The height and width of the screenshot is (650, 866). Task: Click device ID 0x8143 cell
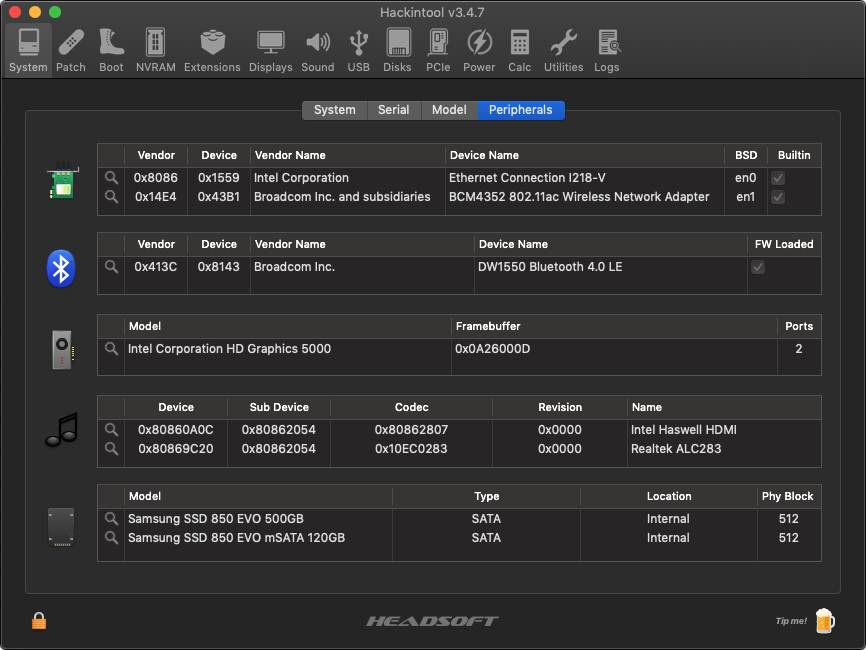click(219, 267)
